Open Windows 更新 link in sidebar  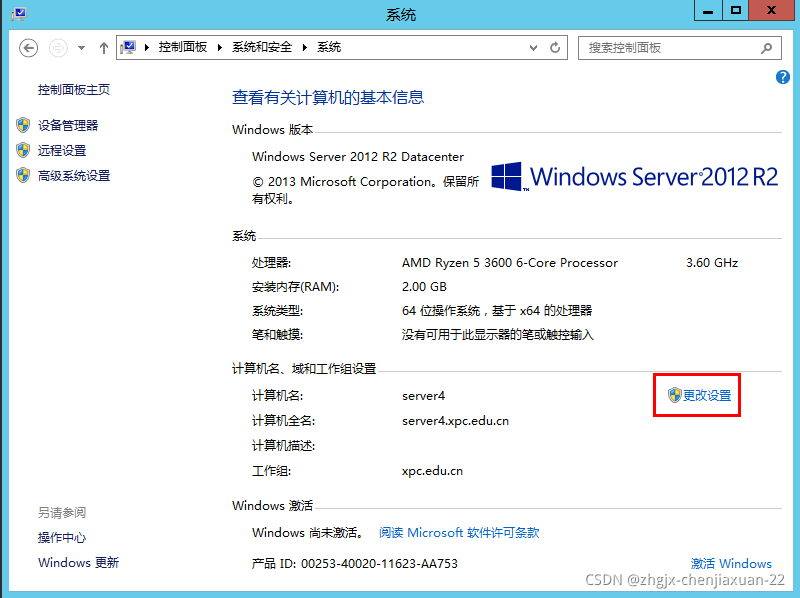click(x=79, y=563)
